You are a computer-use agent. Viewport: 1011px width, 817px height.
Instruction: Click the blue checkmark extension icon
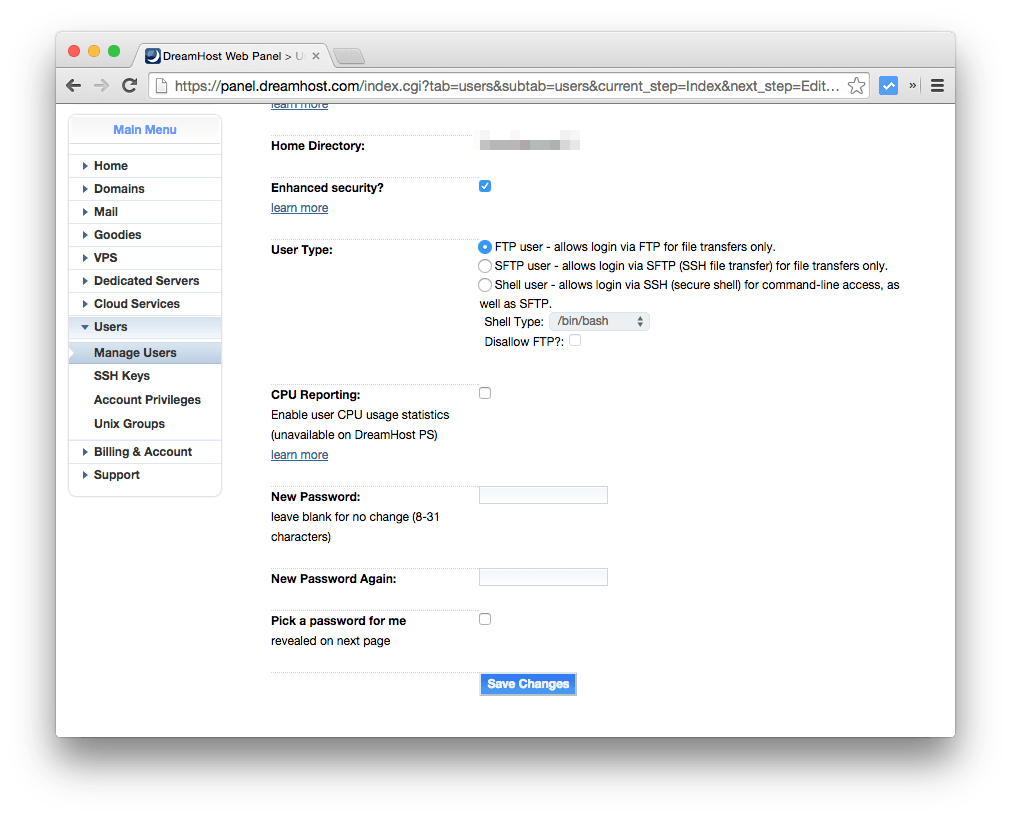coord(888,85)
